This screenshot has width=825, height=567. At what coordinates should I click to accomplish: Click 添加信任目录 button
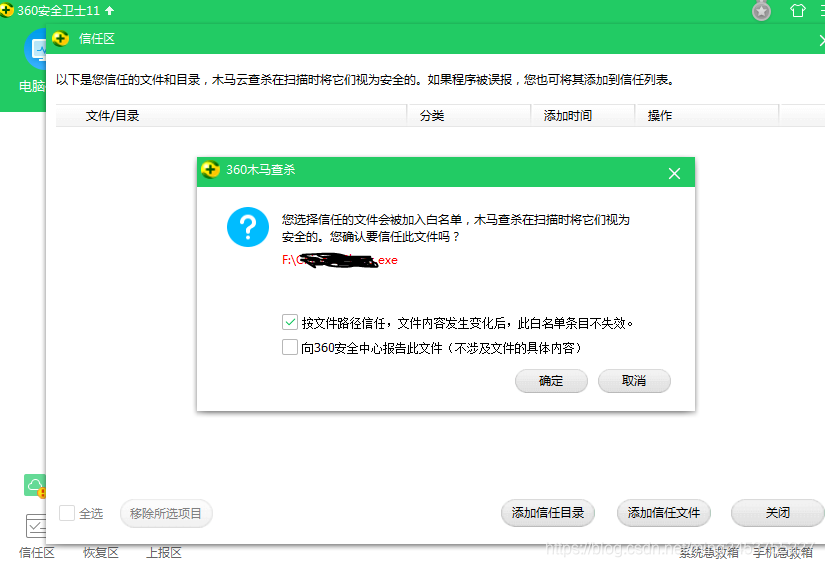(x=548, y=513)
